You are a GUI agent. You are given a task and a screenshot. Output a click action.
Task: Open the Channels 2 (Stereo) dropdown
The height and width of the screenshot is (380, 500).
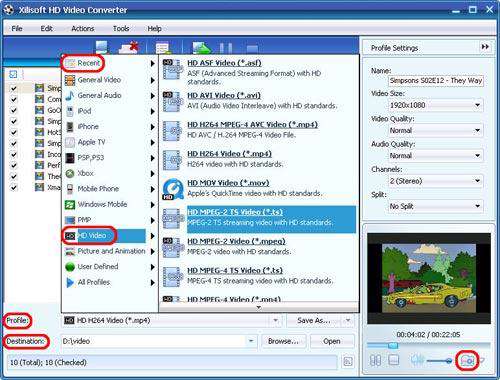pyautogui.click(x=478, y=181)
